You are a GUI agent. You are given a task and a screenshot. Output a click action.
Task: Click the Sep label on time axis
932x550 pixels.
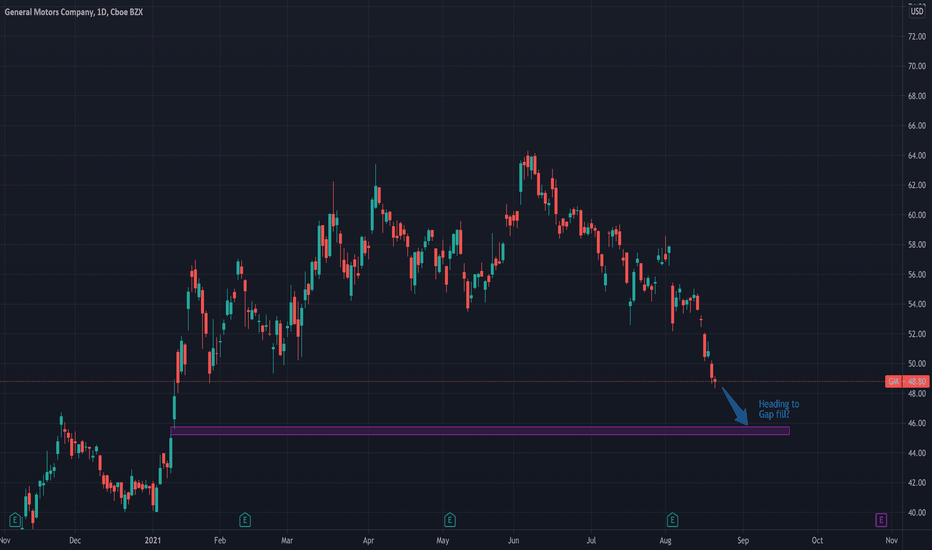tap(743, 540)
